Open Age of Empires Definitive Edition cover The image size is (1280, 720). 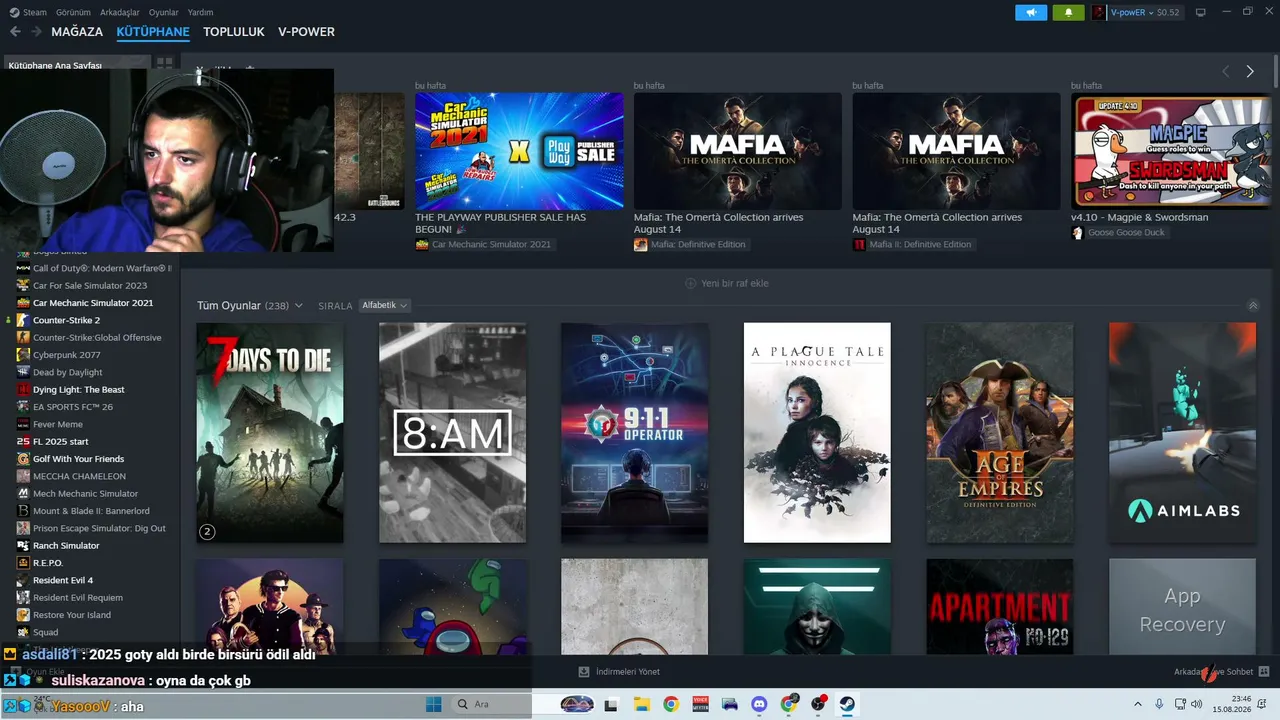coord(1000,433)
